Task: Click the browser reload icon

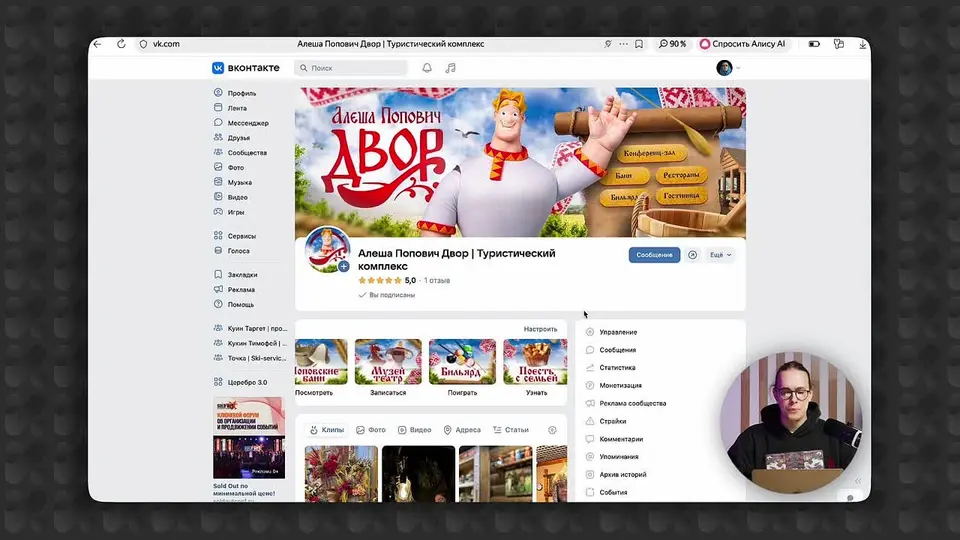Action: pyautogui.click(x=121, y=44)
